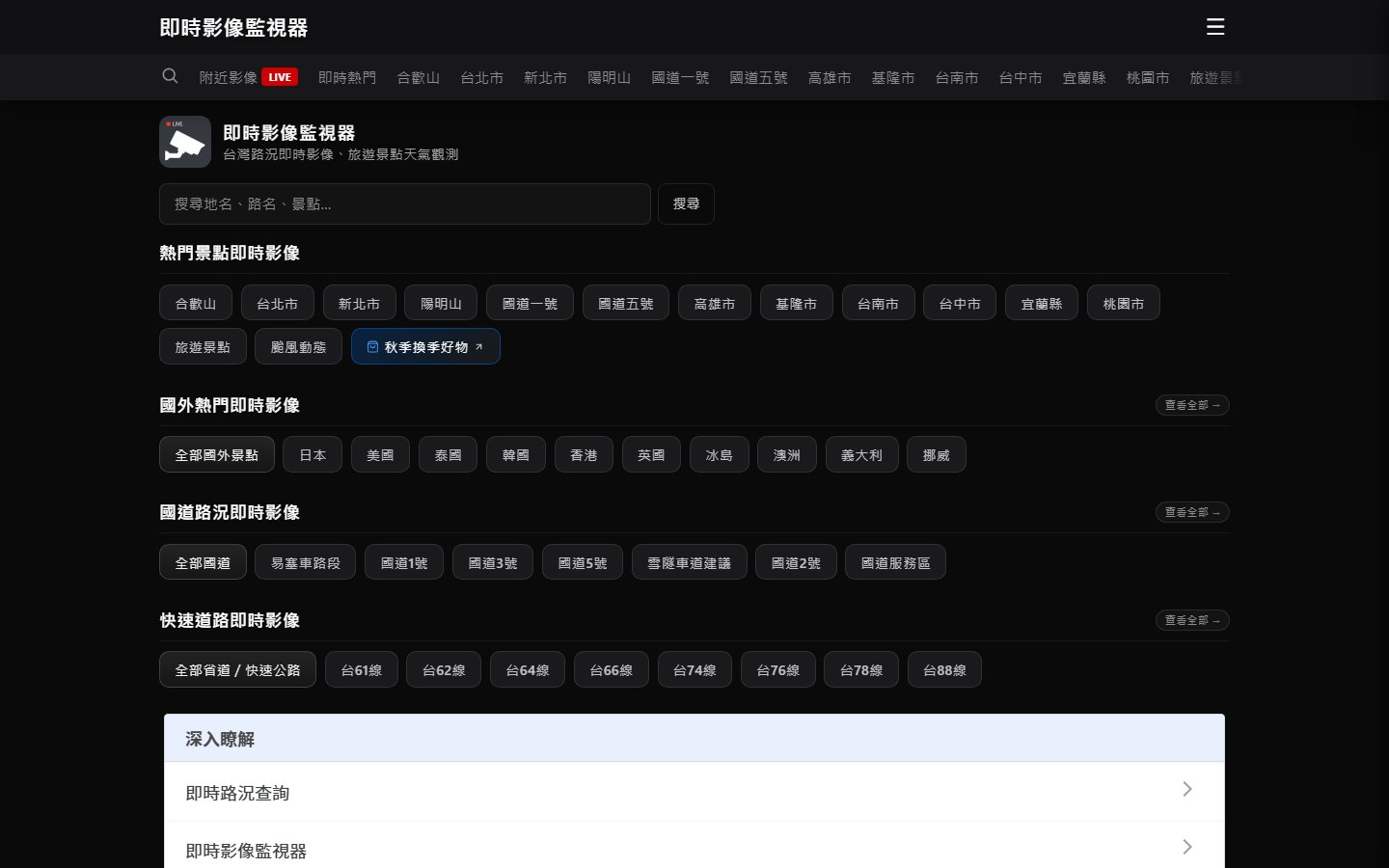Select the 香港 chip
The image size is (1389, 868).
click(584, 454)
